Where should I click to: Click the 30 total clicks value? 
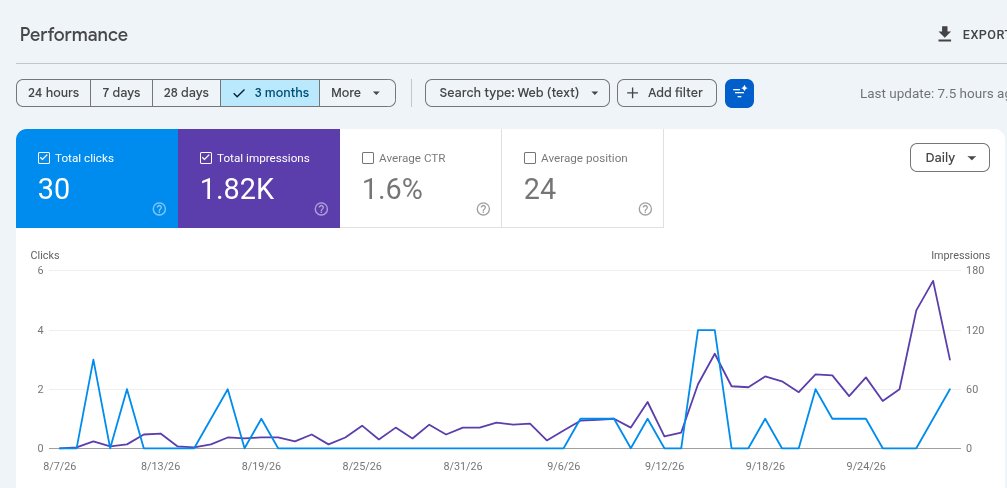click(x=54, y=189)
